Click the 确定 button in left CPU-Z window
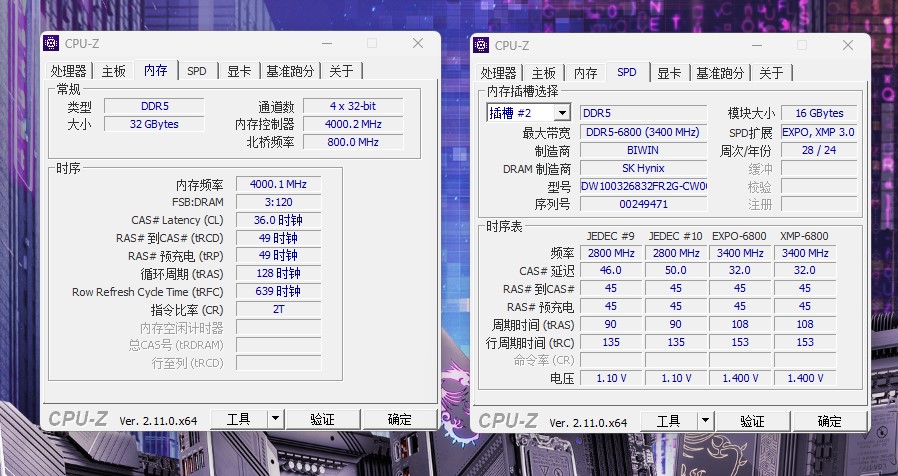898x476 pixels. point(399,419)
